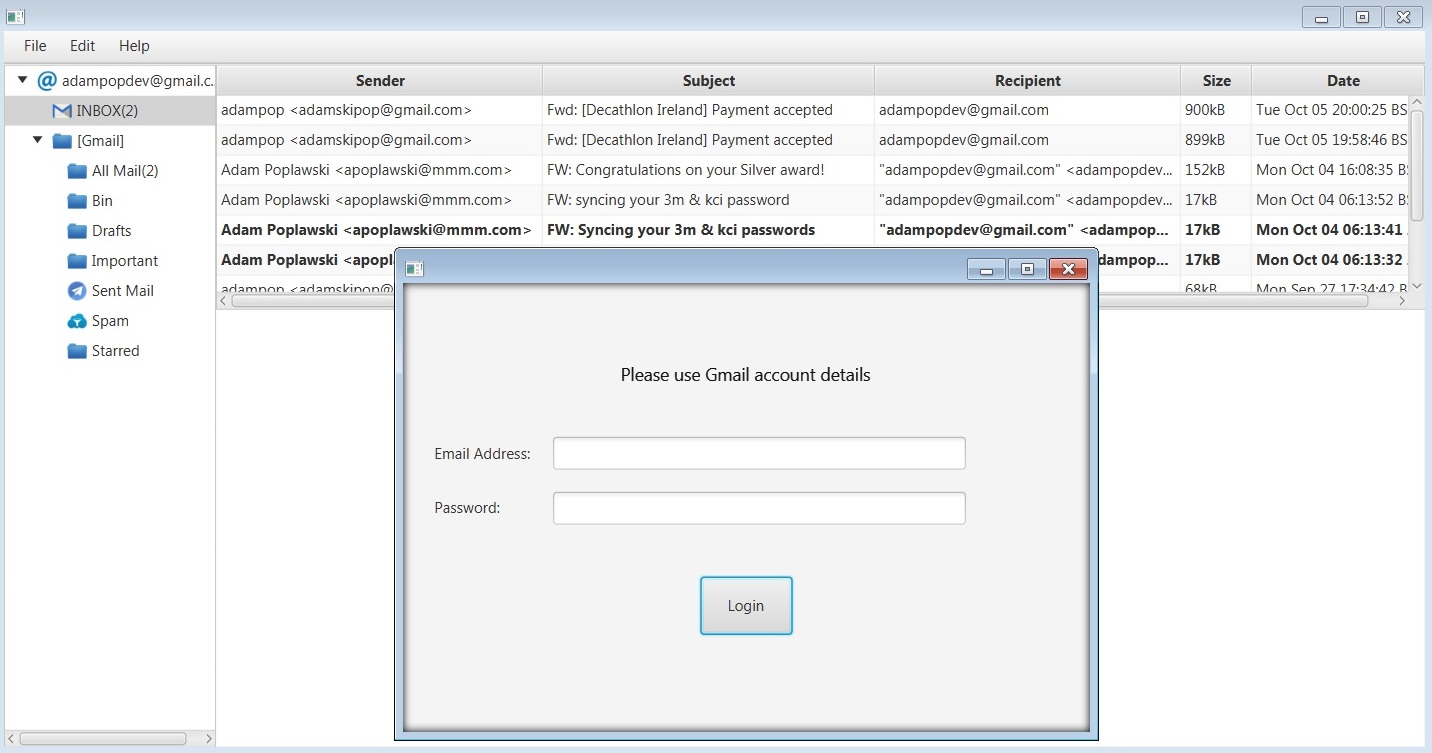Focus the Password field

coord(759,508)
